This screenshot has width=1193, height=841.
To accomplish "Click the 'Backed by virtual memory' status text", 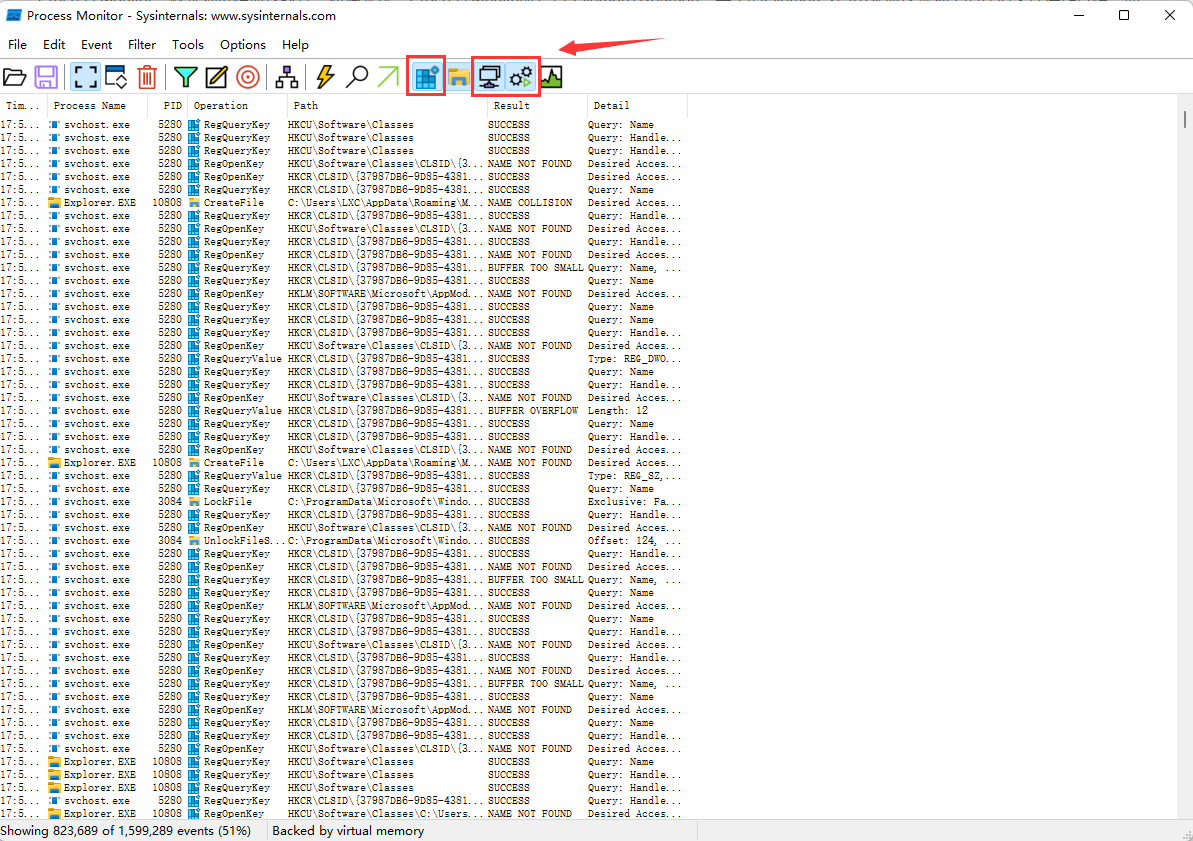I will coord(348,831).
